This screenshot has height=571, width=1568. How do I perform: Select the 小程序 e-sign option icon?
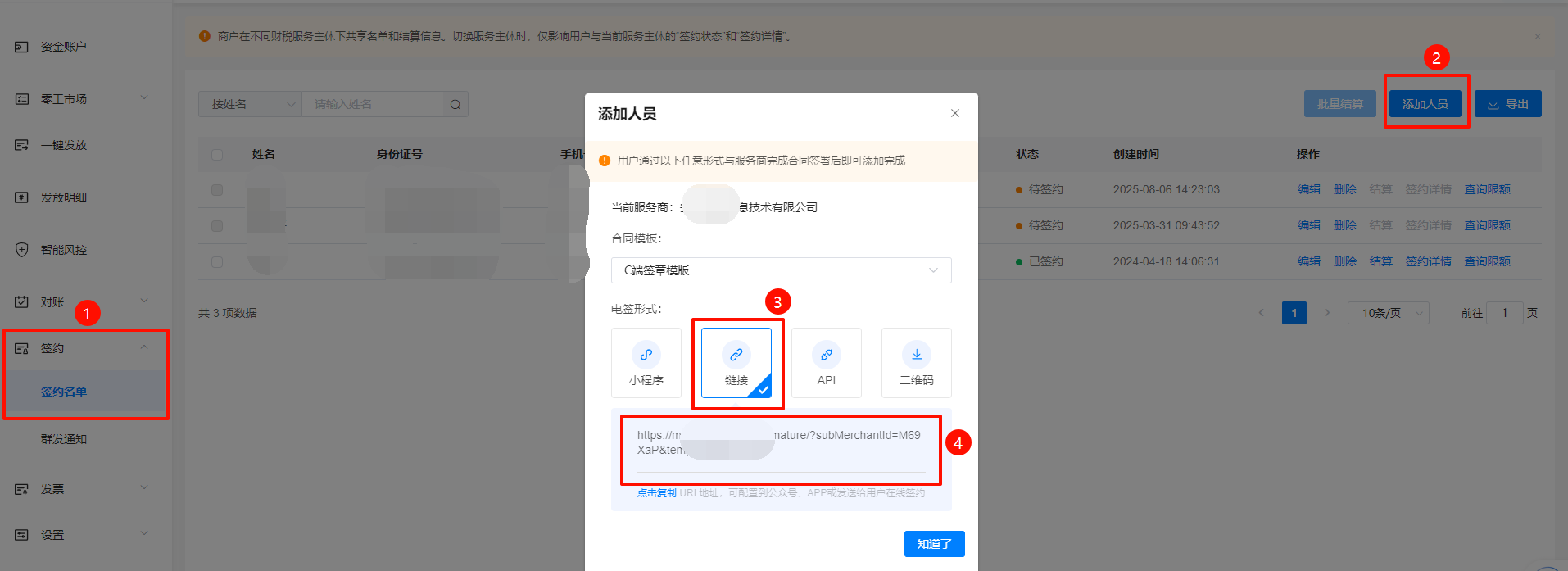(x=646, y=355)
